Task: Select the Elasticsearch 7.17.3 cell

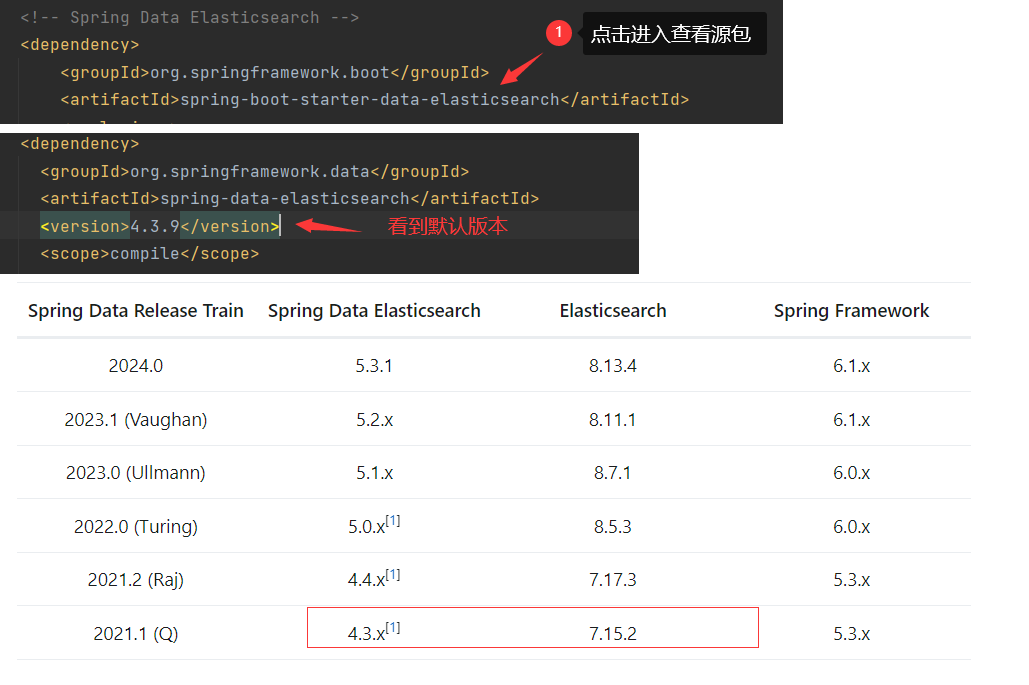Action: [x=613, y=580]
